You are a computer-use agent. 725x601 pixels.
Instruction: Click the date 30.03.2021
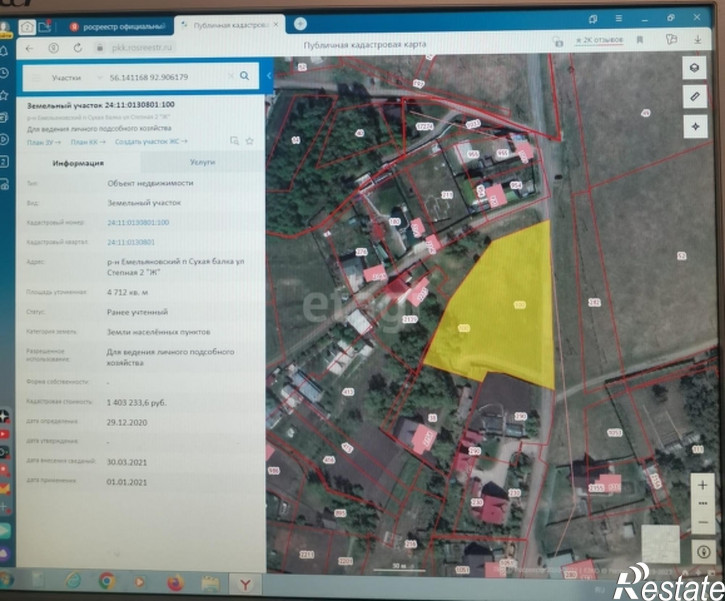pyautogui.click(x=127, y=462)
